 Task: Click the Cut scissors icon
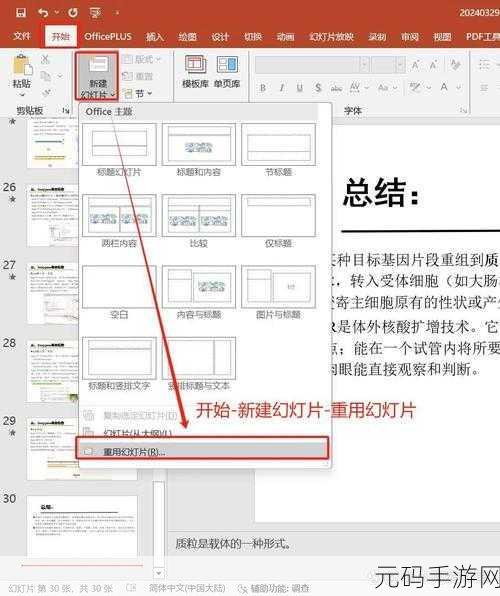[x=45, y=59]
